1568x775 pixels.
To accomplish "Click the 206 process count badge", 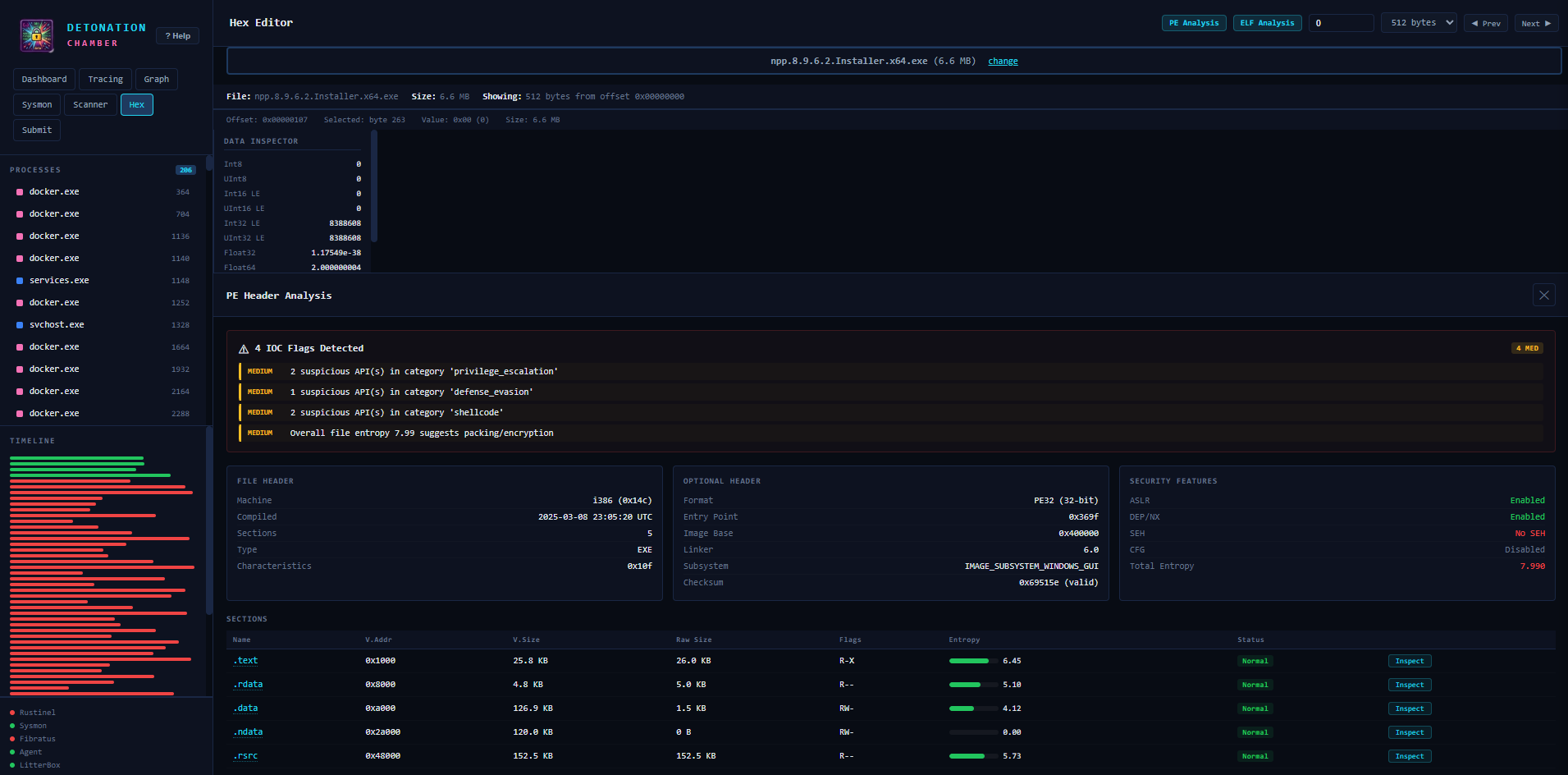I will click(185, 170).
